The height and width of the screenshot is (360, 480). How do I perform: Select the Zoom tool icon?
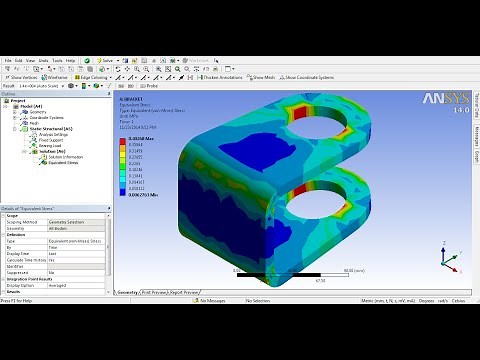[x=137, y=69]
